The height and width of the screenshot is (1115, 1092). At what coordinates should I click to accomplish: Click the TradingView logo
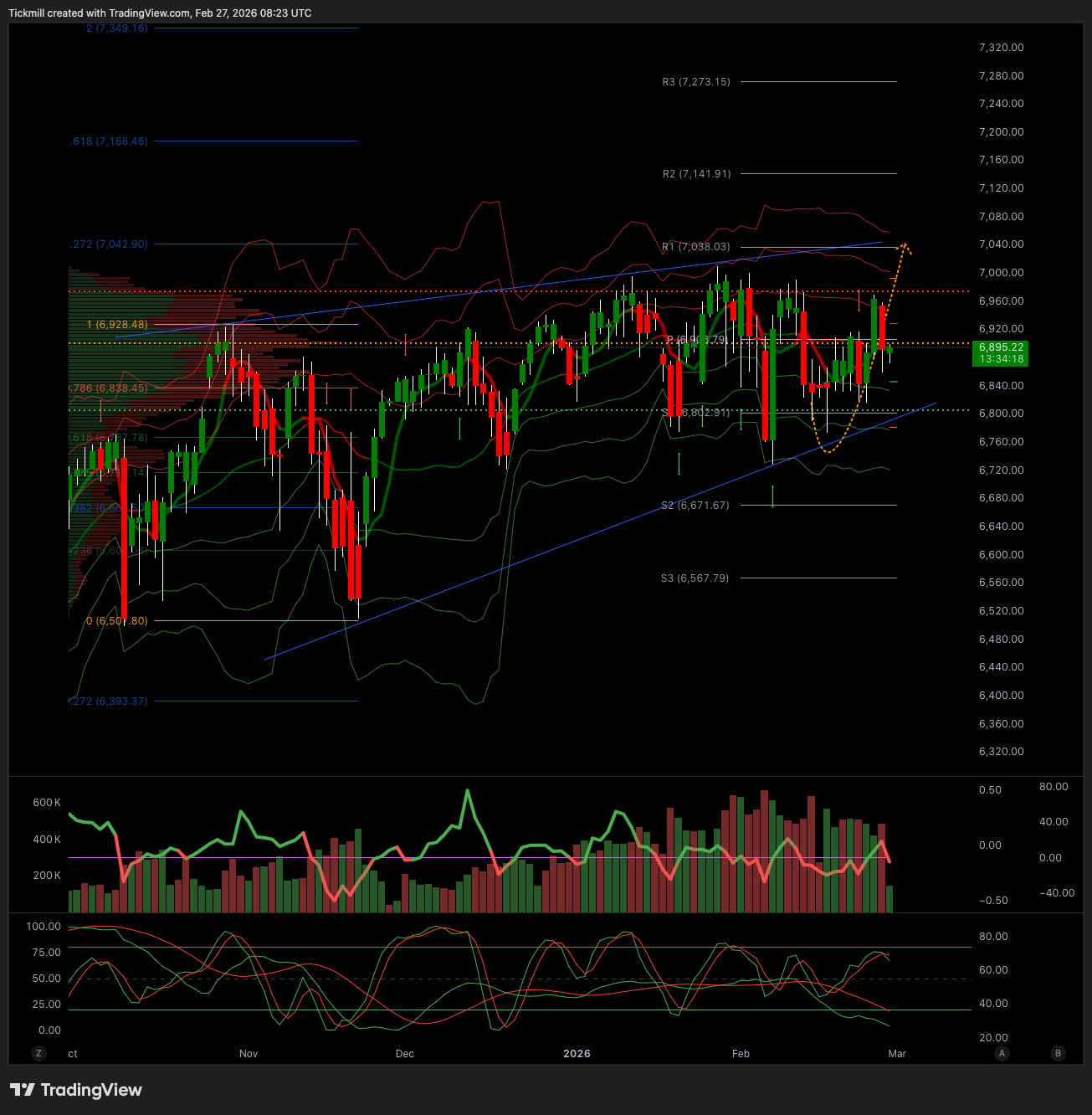(76, 1090)
